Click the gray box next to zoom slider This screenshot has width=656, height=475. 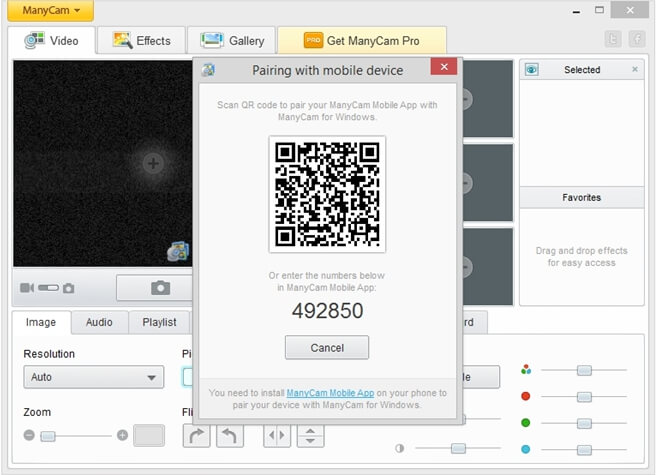click(x=149, y=435)
